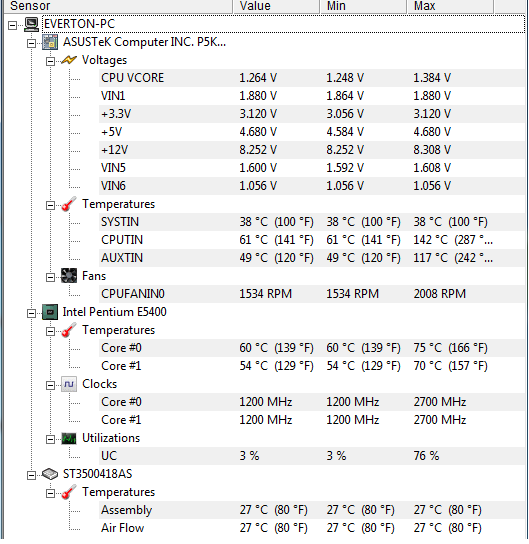Collapse the Intel Pentium E5400 node
The width and height of the screenshot is (529, 544).
31,313
